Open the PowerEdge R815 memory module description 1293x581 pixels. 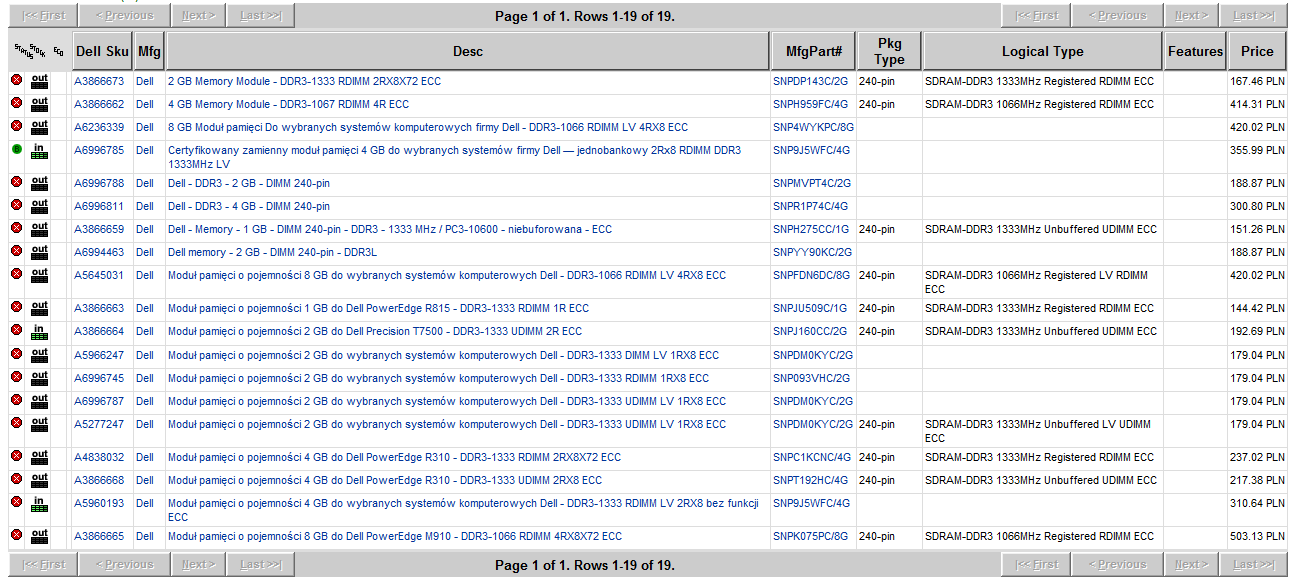[378, 308]
